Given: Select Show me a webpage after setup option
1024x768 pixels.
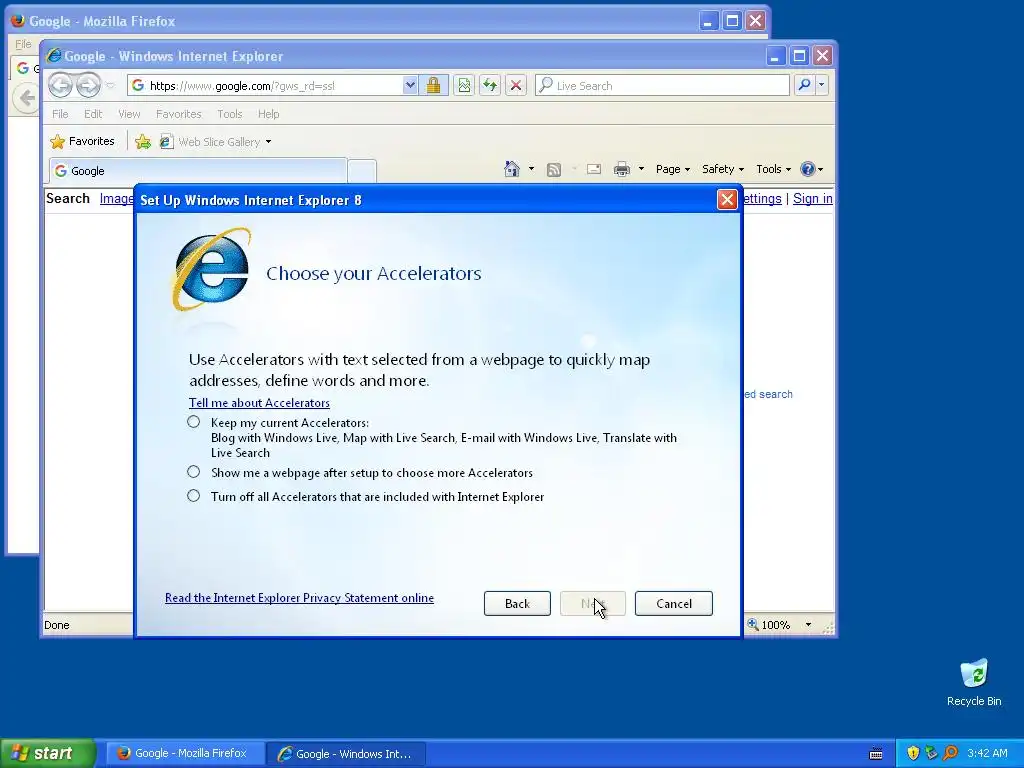Looking at the screenshot, I should [x=193, y=472].
